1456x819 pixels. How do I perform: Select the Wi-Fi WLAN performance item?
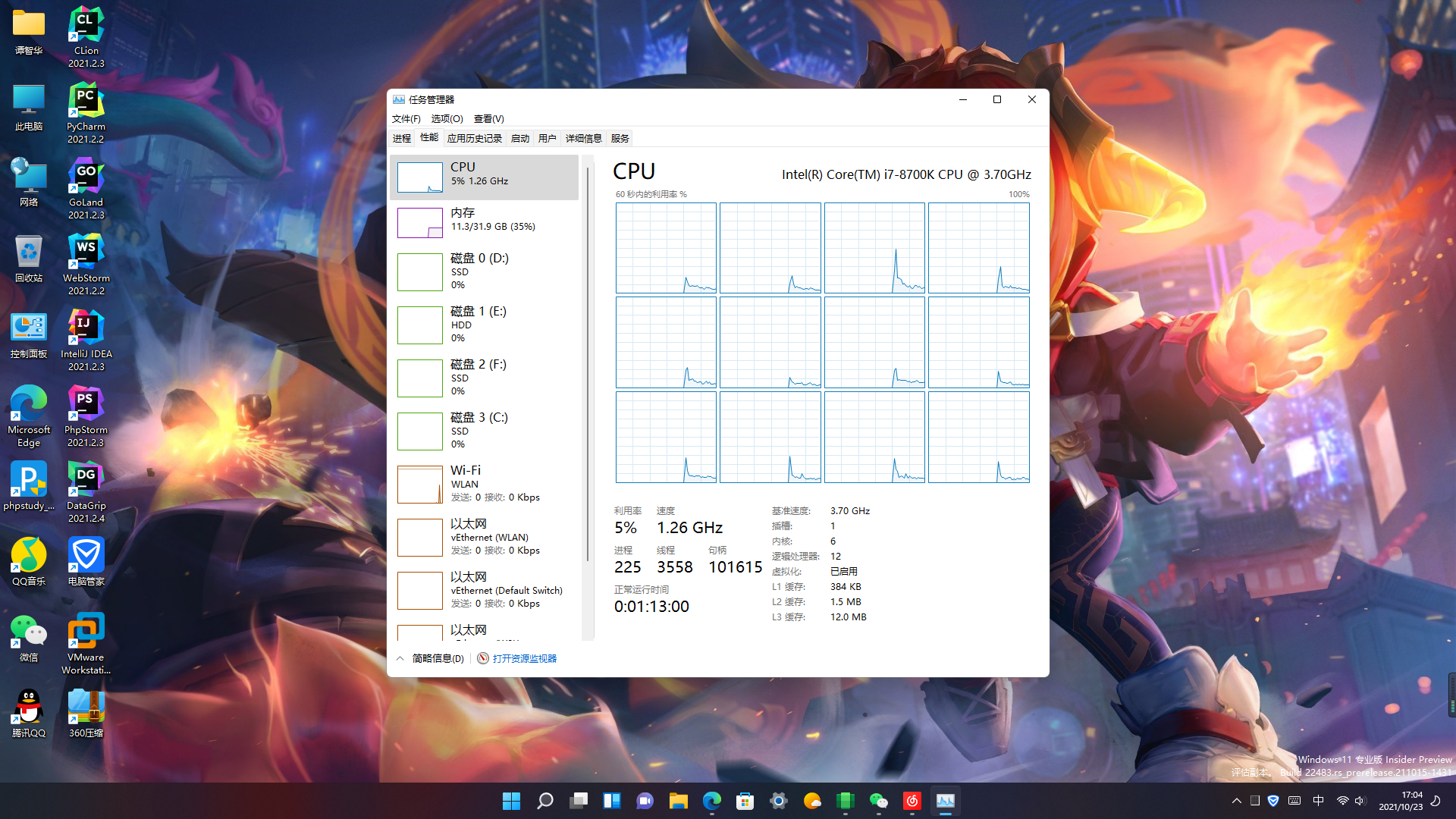(484, 484)
